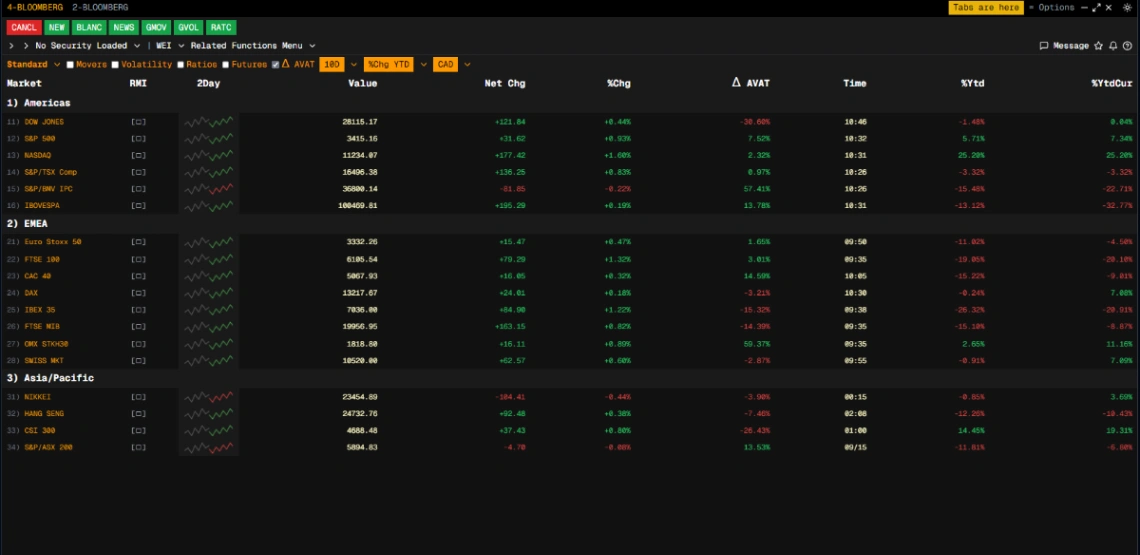Open the WEI function dropdown

[x=170, y=46]
